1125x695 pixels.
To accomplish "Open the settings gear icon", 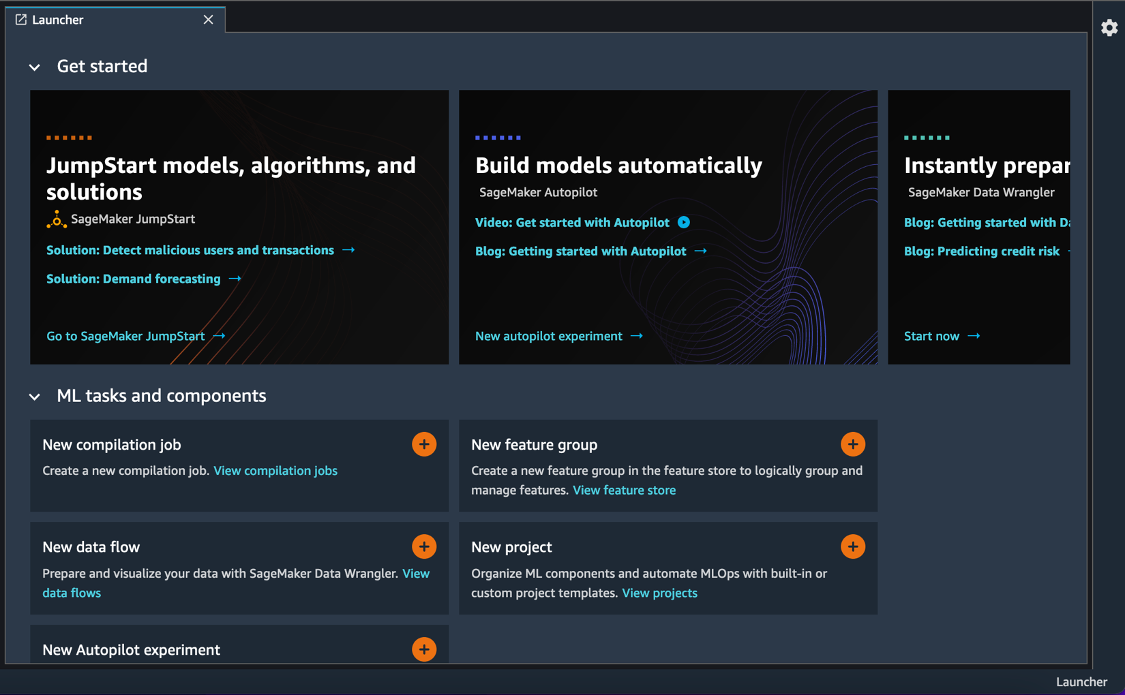I will pos(1109,28).
